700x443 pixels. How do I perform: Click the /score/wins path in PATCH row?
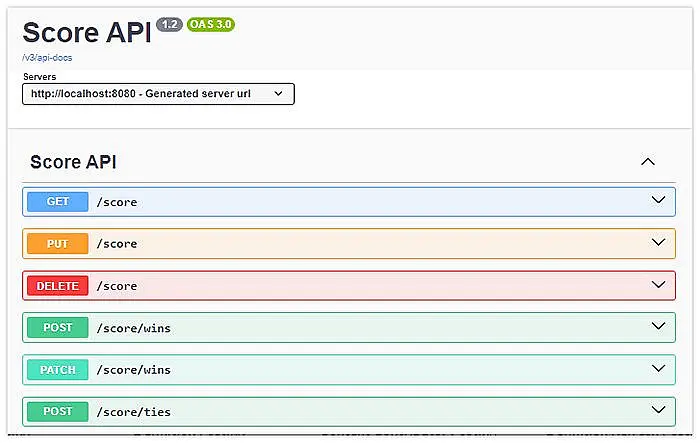coord(133,370)
